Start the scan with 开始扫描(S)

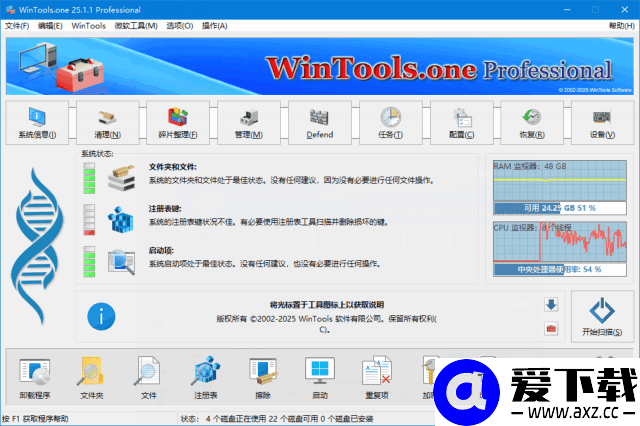(x=602, y=317)
